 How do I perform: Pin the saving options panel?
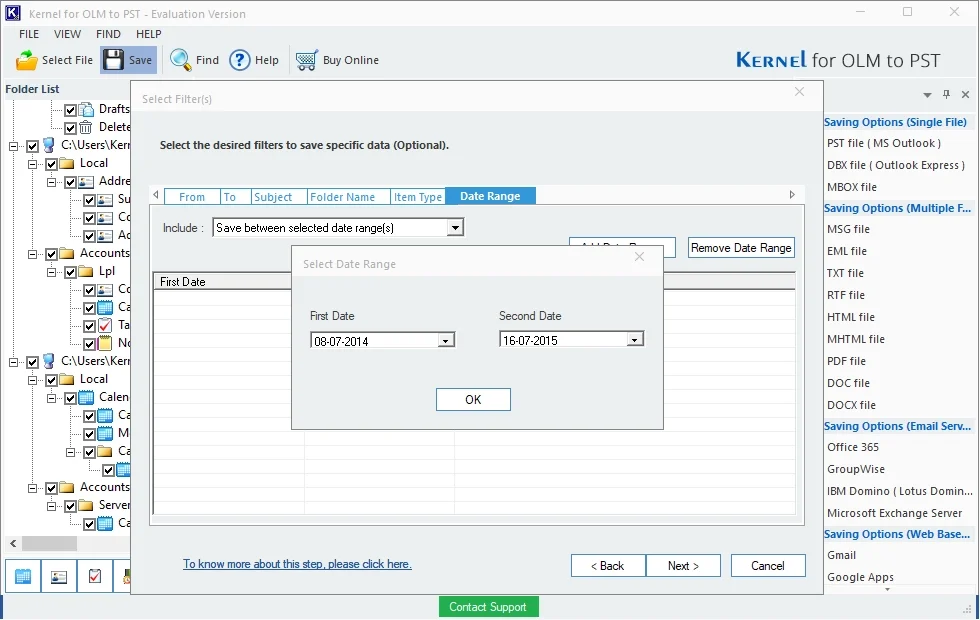point(946,94)
